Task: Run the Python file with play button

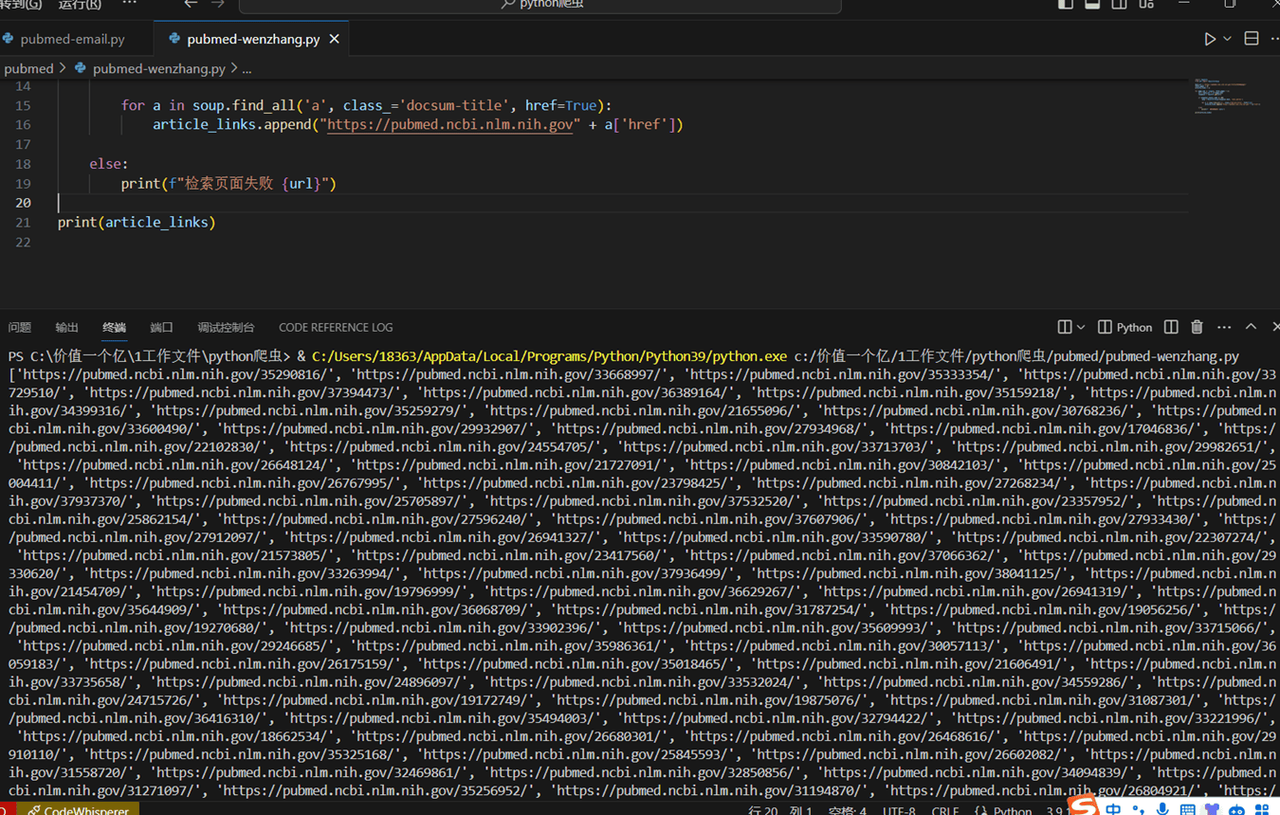Action: (1210, 39)
